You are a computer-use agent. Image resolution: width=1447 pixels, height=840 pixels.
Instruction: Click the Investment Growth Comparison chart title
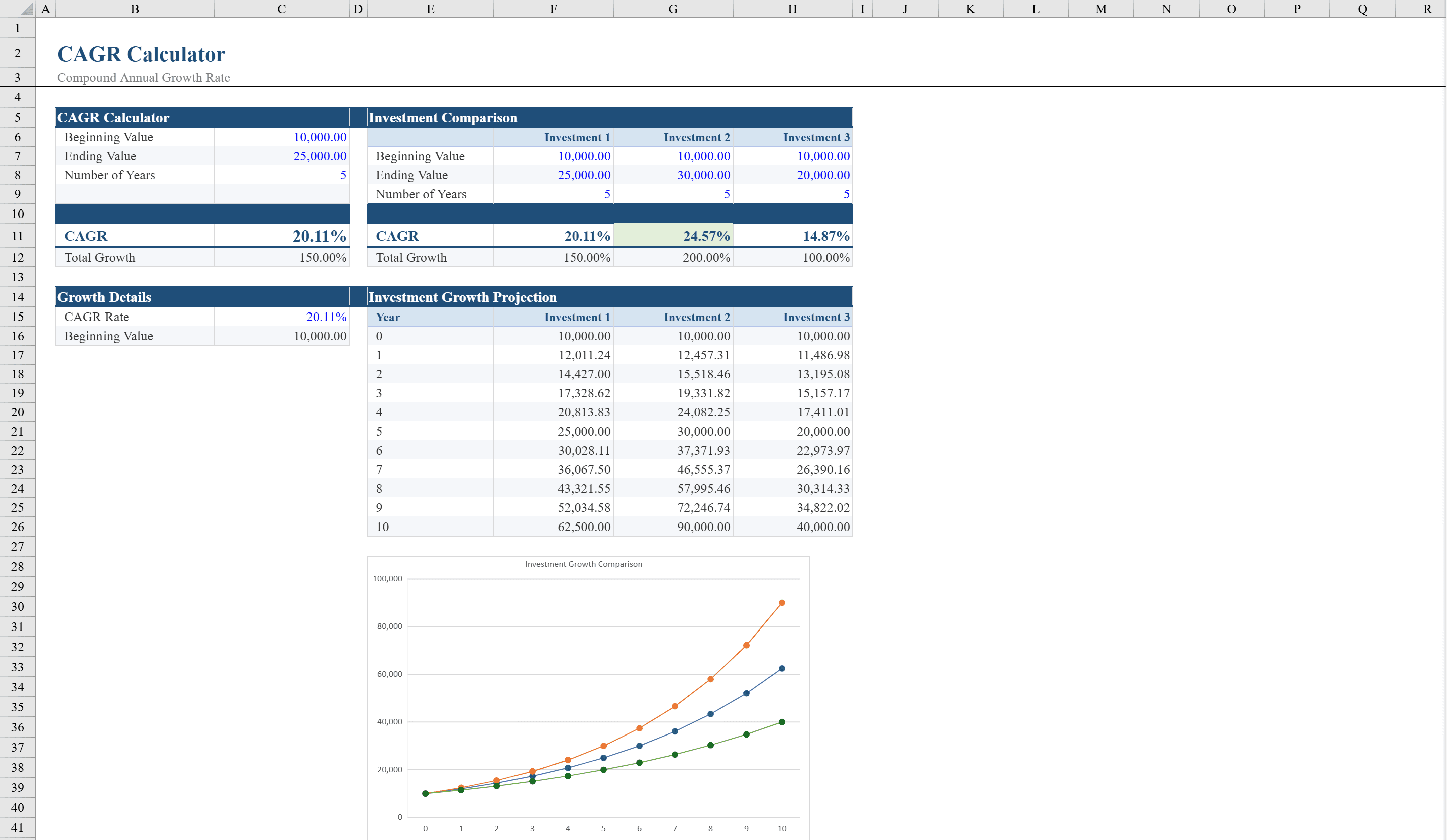pos(584,564)
